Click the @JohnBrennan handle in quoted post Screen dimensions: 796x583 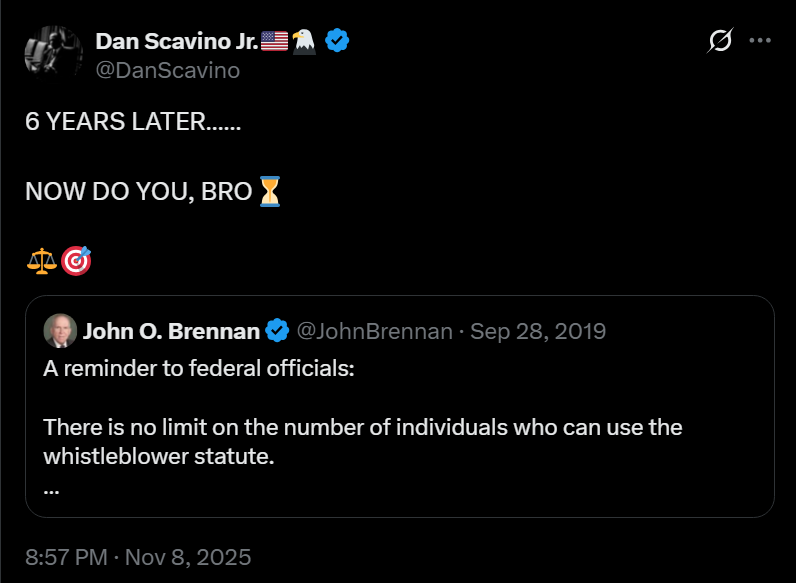coord(374,331)
